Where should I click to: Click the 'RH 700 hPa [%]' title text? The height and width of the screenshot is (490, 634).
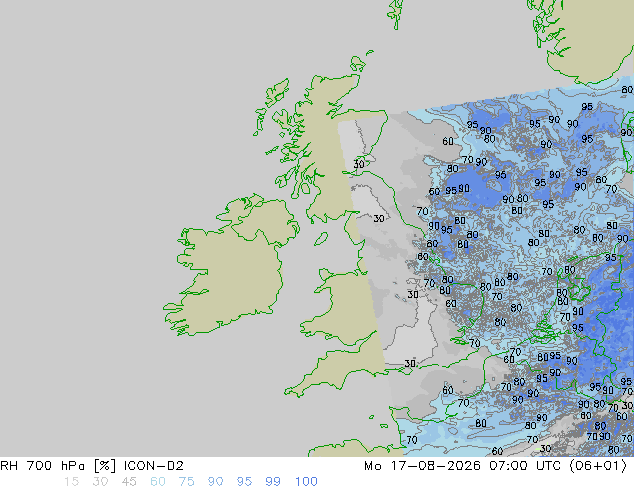pos(58,466)
